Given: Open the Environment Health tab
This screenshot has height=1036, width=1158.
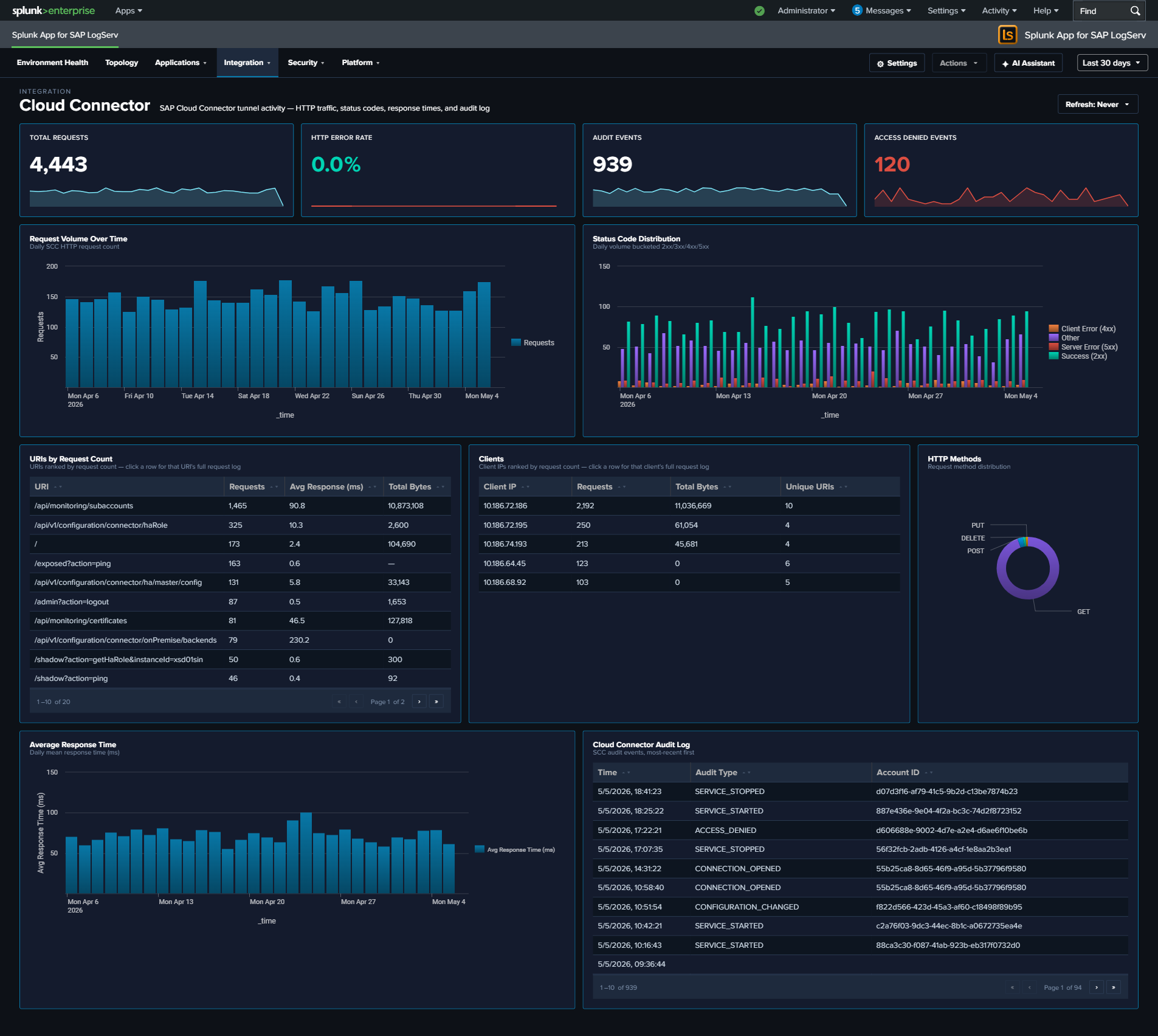Looking at the screenshot, I should click(x=52, y=63).
